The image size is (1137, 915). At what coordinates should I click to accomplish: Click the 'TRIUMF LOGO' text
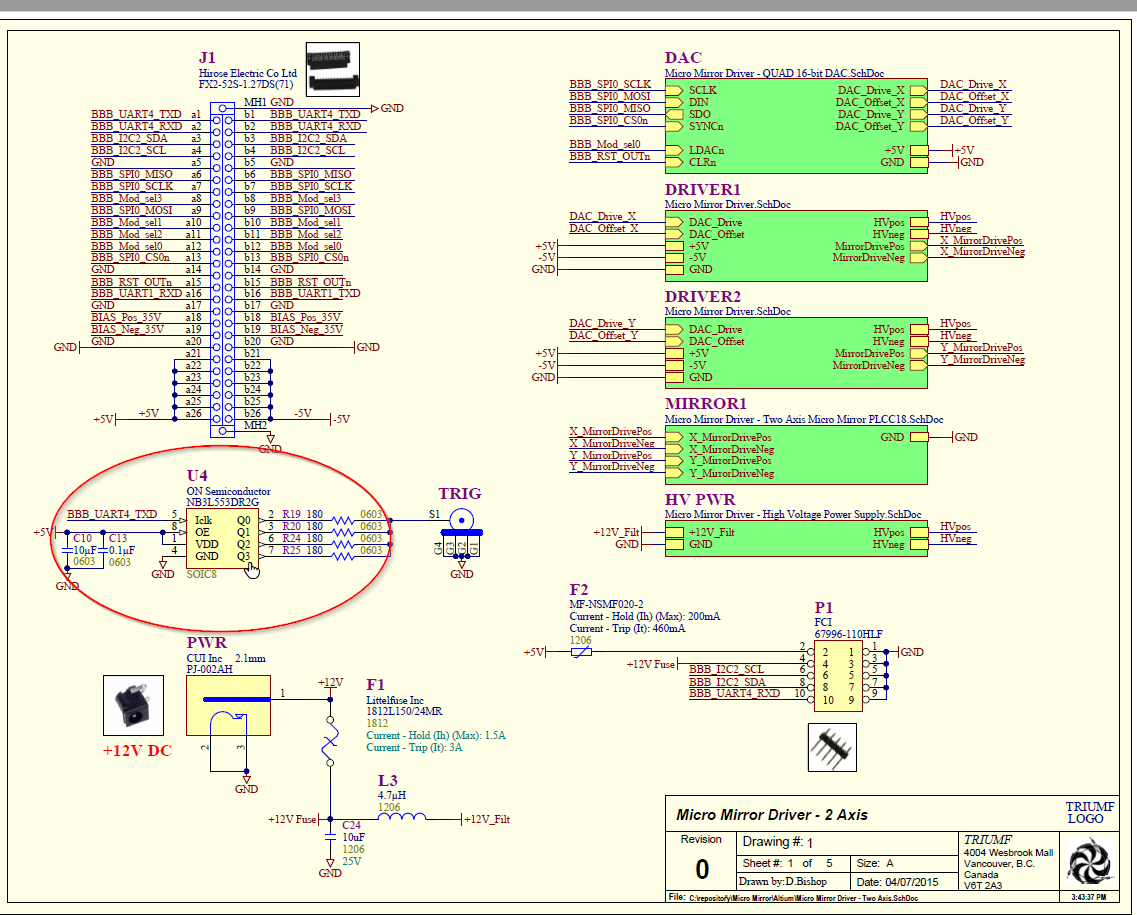coord(1089,813)
